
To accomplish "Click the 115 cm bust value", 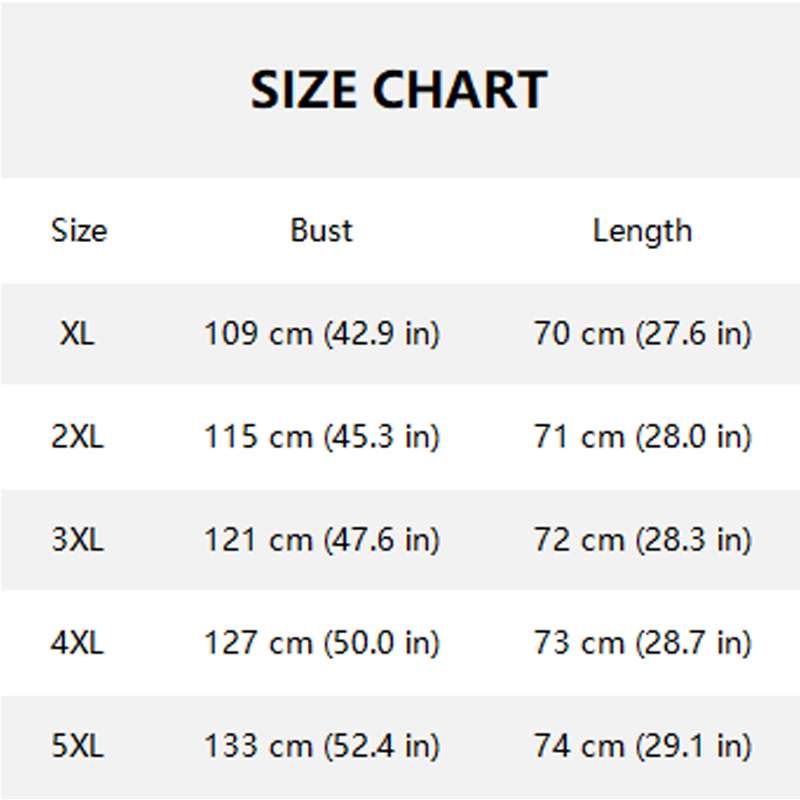I will click(258, 437).
